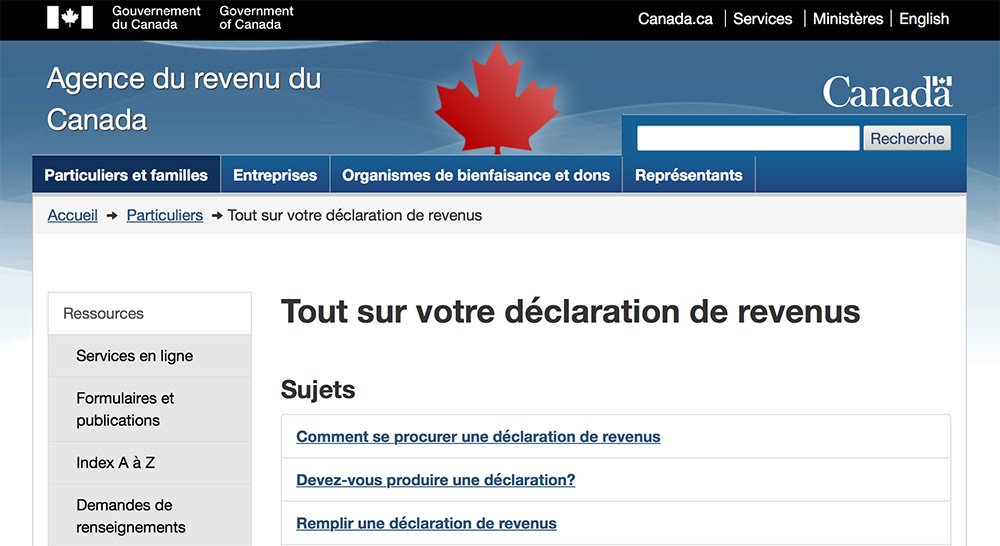Open Devez-vous produire une déclaration? link
This screenshot has height=546, width=1000.
coord(436,480)
